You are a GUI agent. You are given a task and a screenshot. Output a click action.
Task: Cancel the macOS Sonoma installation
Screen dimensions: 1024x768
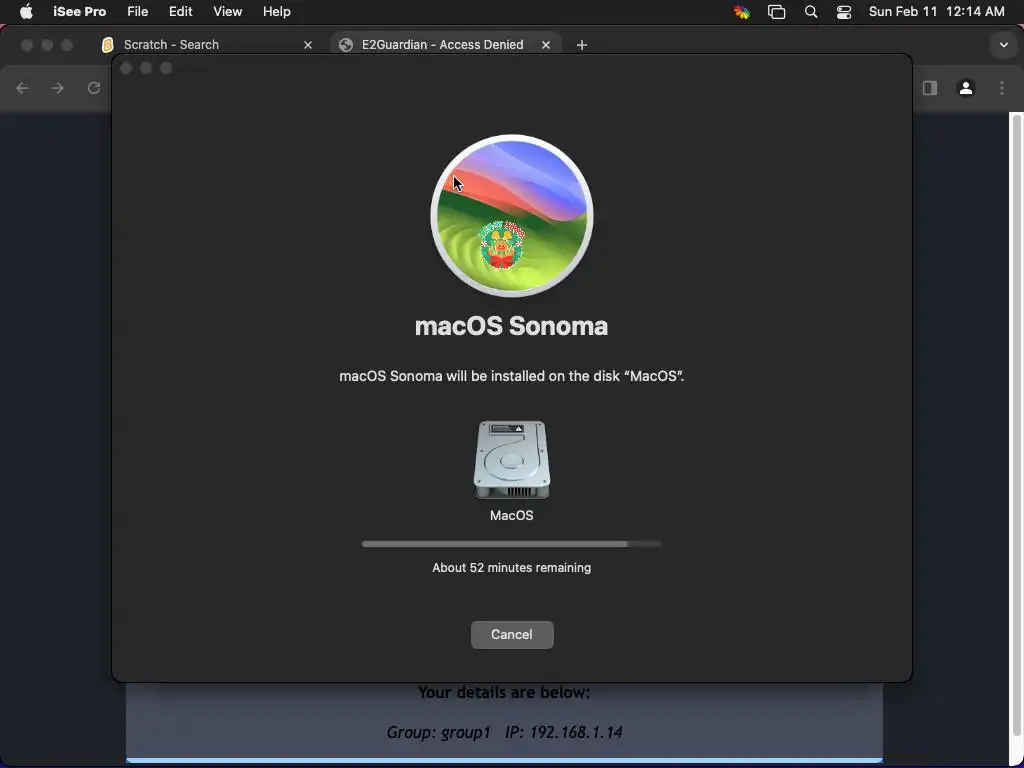click(512, 635)
